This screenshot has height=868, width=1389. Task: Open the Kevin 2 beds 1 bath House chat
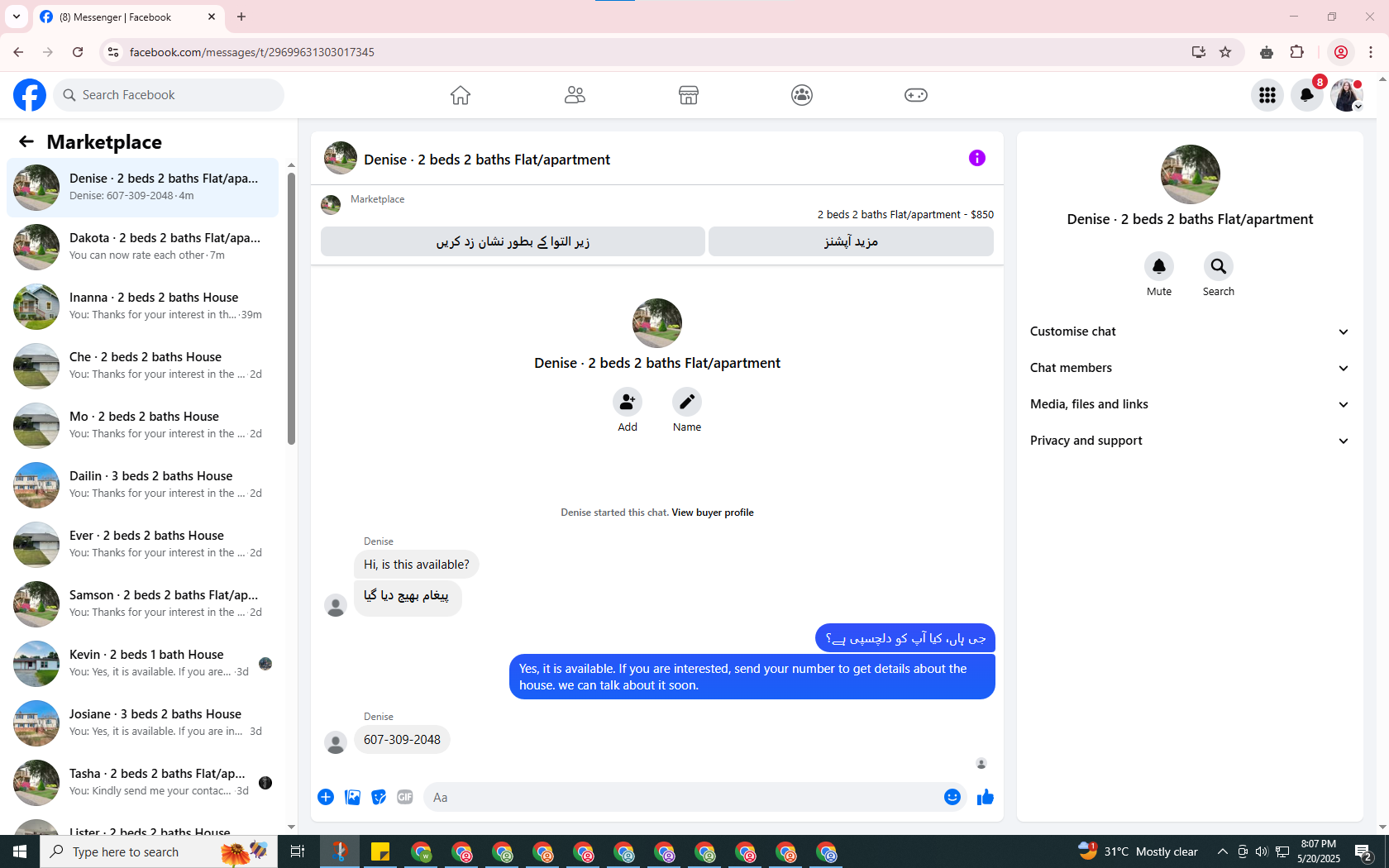[x=142, y=664]
